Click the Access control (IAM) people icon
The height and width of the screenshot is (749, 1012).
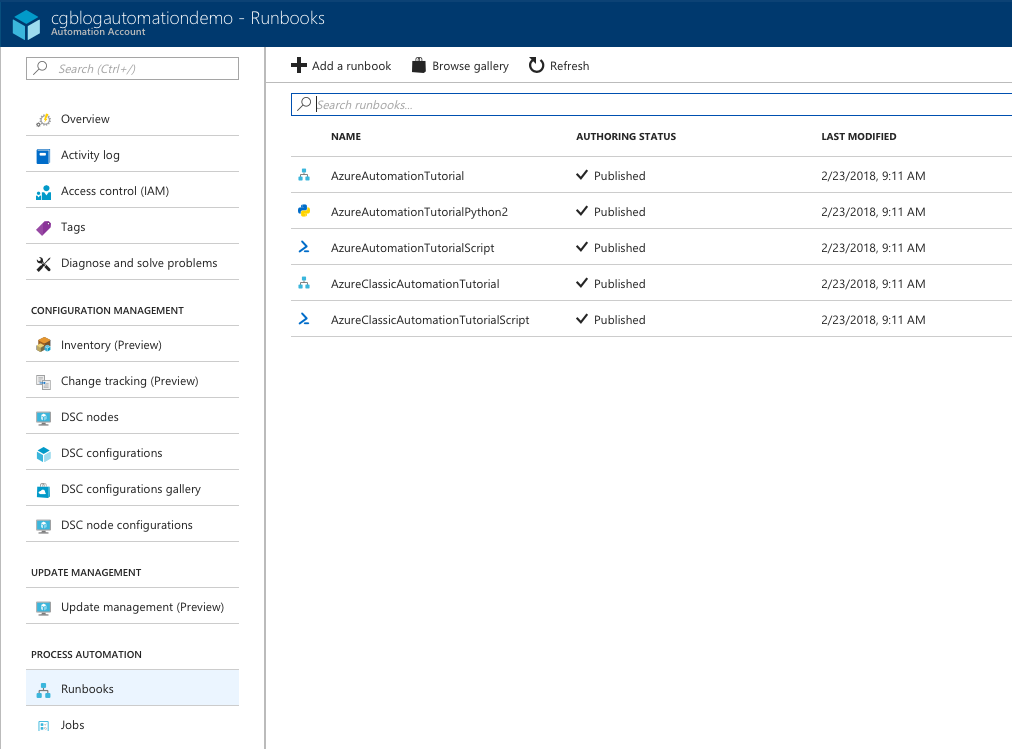pos(43,192)
